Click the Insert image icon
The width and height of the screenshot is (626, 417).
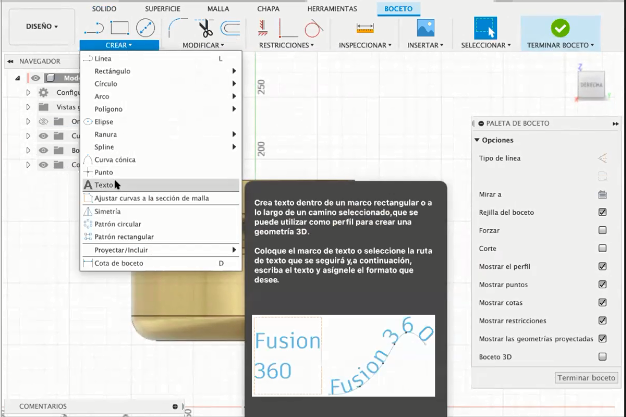click(x=426, y=28)
